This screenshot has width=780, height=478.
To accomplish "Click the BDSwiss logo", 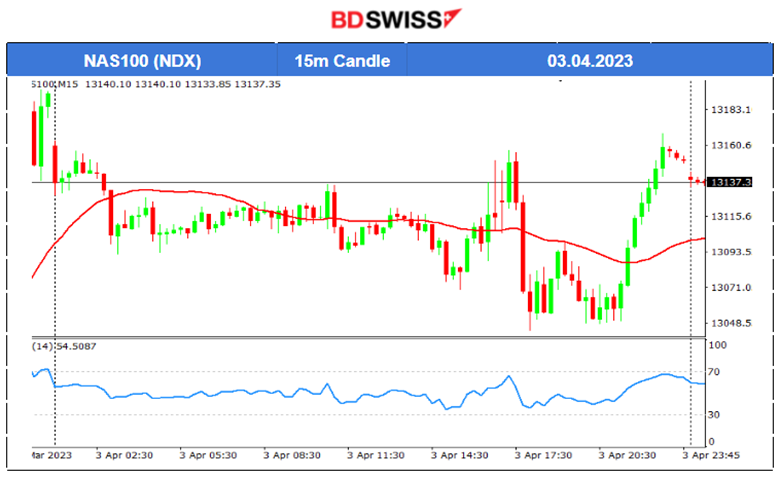I will 396,19.
